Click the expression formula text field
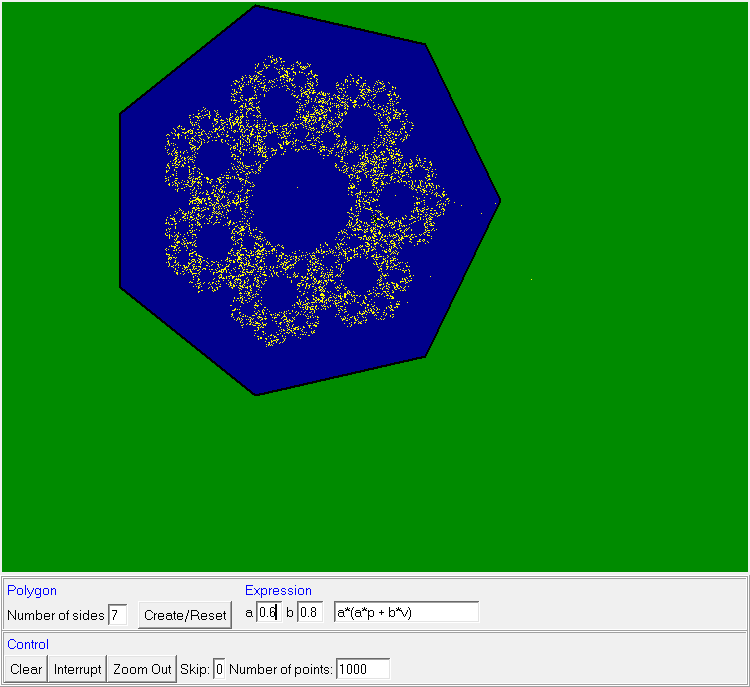Viewport: 750px width, 687px height. coord(406,612)
